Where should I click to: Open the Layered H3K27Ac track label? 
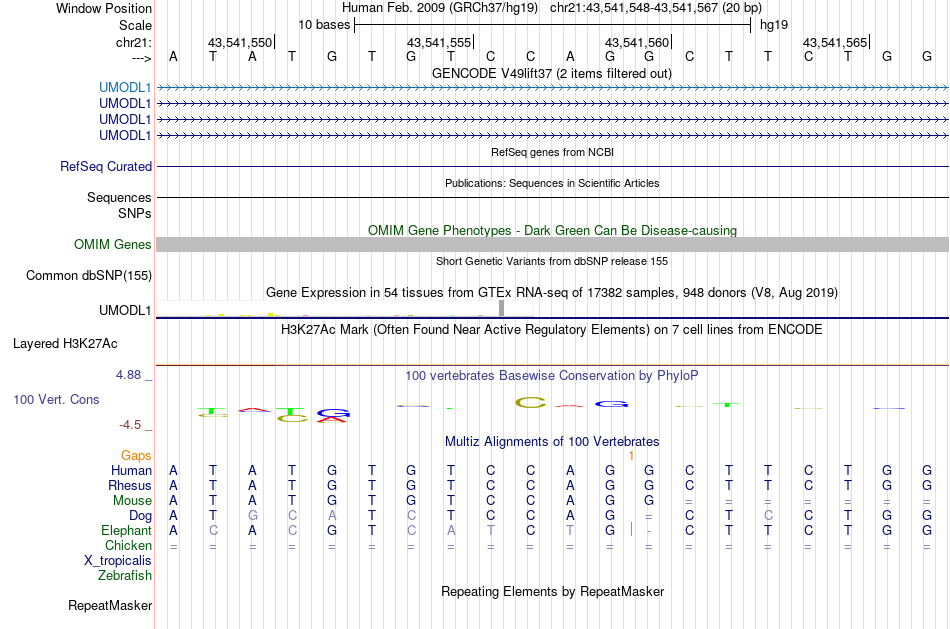pyautogui.click(x=65, y=344)
